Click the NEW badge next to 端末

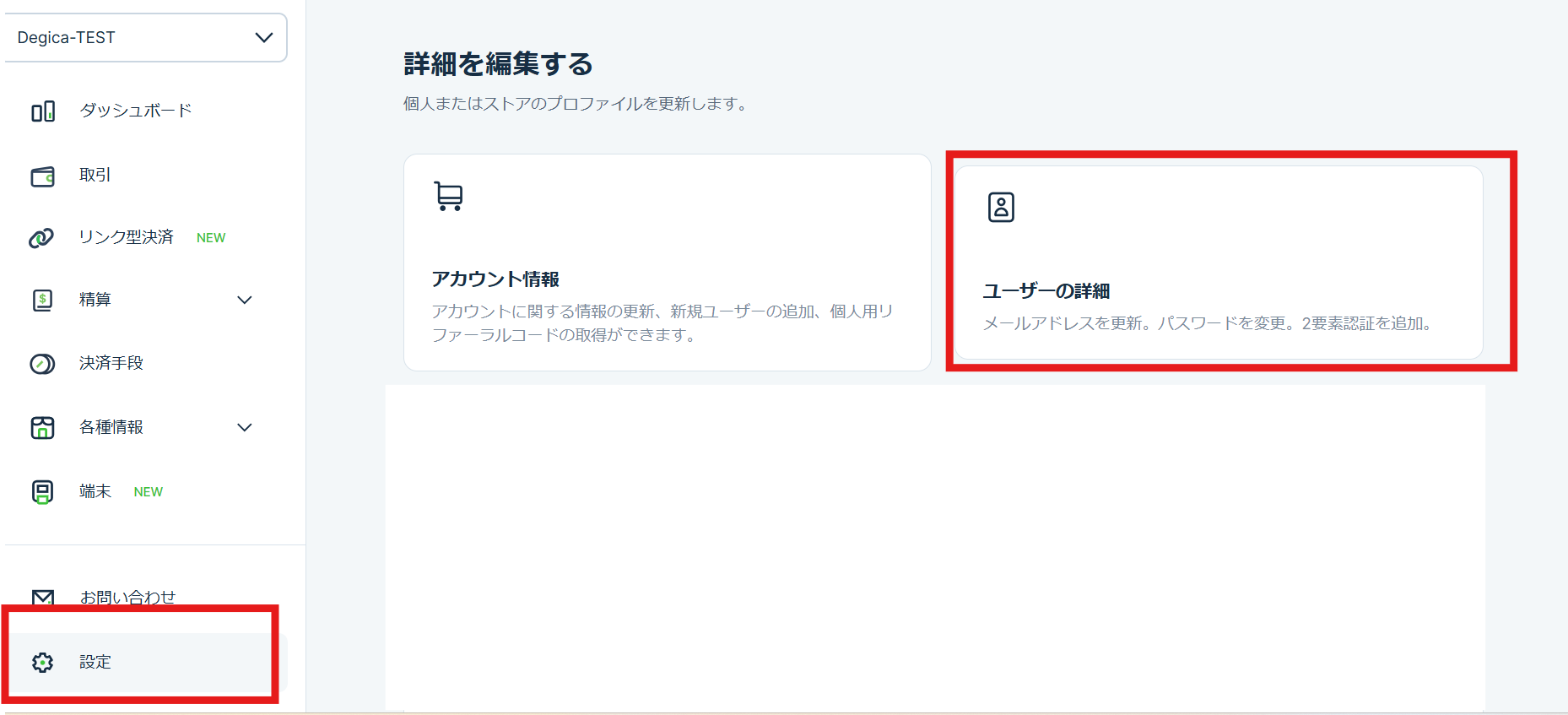[x=149, y=492]
